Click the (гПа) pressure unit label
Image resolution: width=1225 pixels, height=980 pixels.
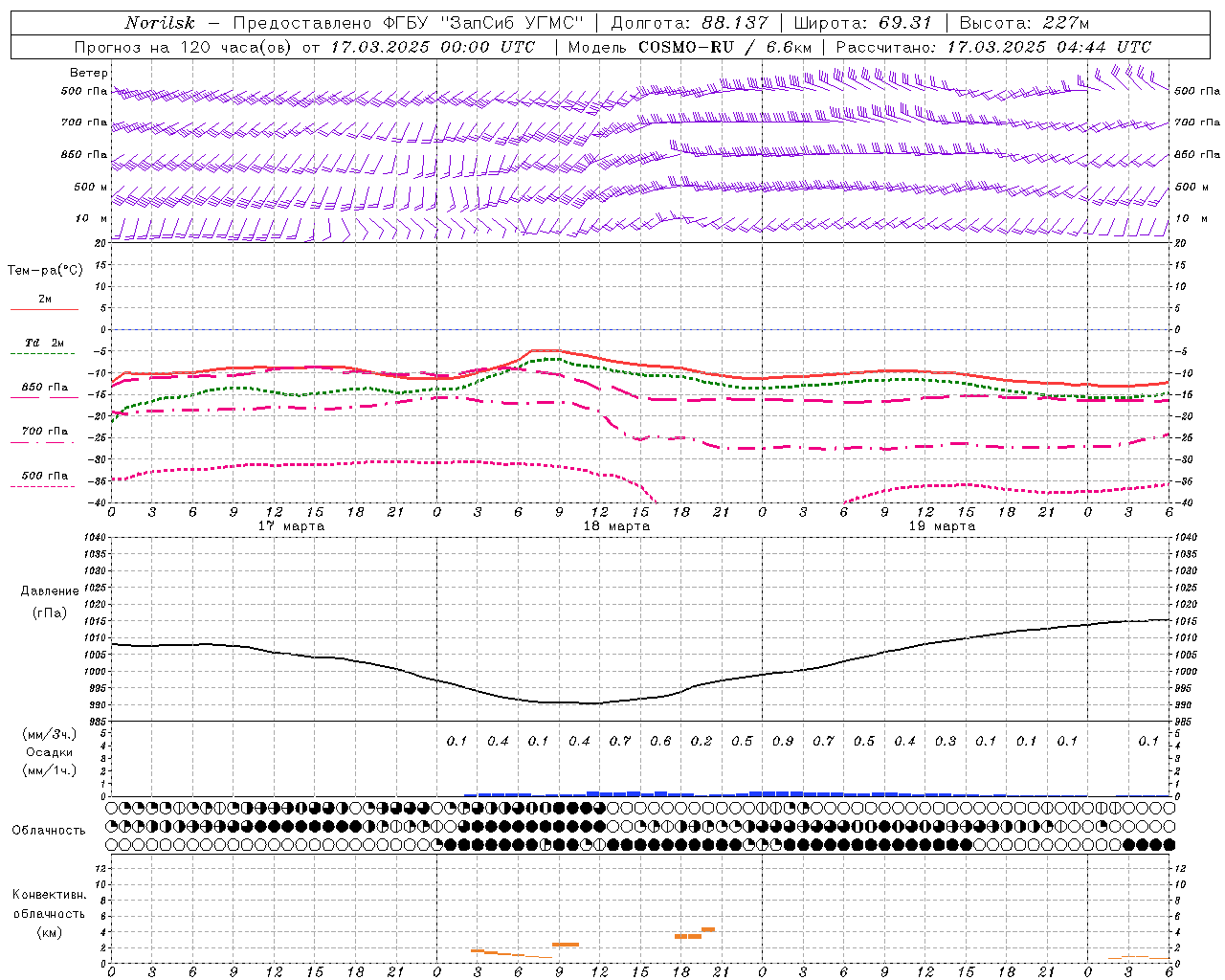click(49, 613)
